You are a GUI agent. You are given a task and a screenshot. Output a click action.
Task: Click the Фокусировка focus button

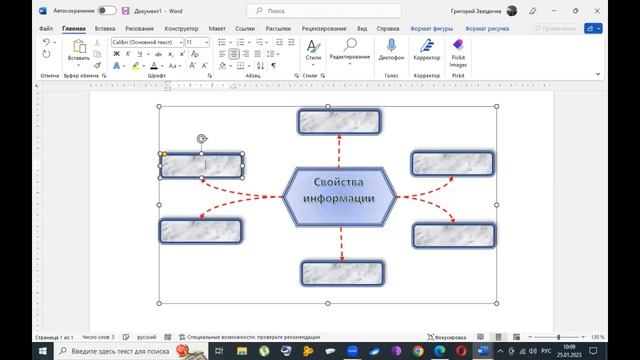coord(447,337)
